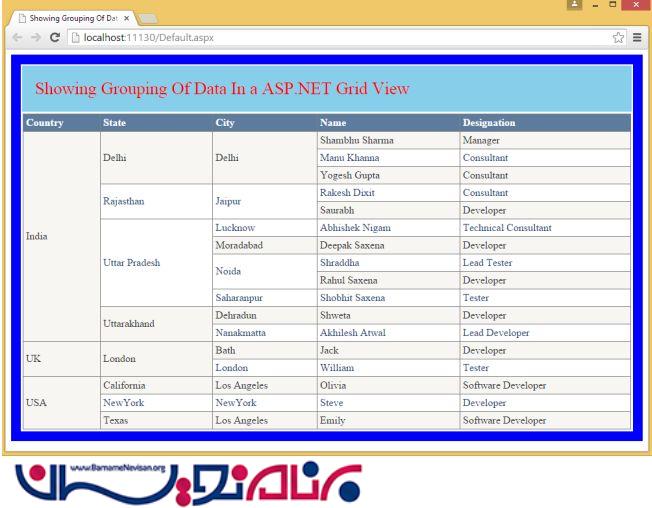
Task: Bookmark this page with the star icon
Action: pyautogui.click(x=619, y=38)
